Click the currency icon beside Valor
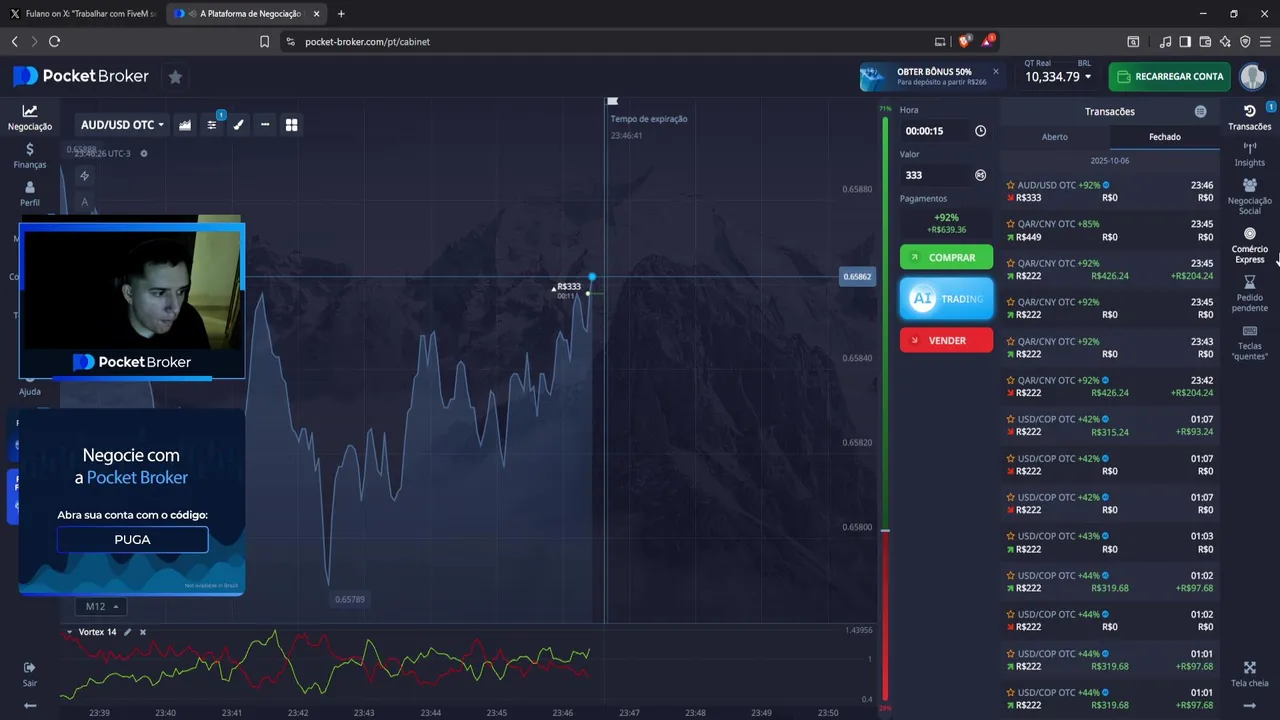This screenshot has height=720, width=1280. coord(980,175)
